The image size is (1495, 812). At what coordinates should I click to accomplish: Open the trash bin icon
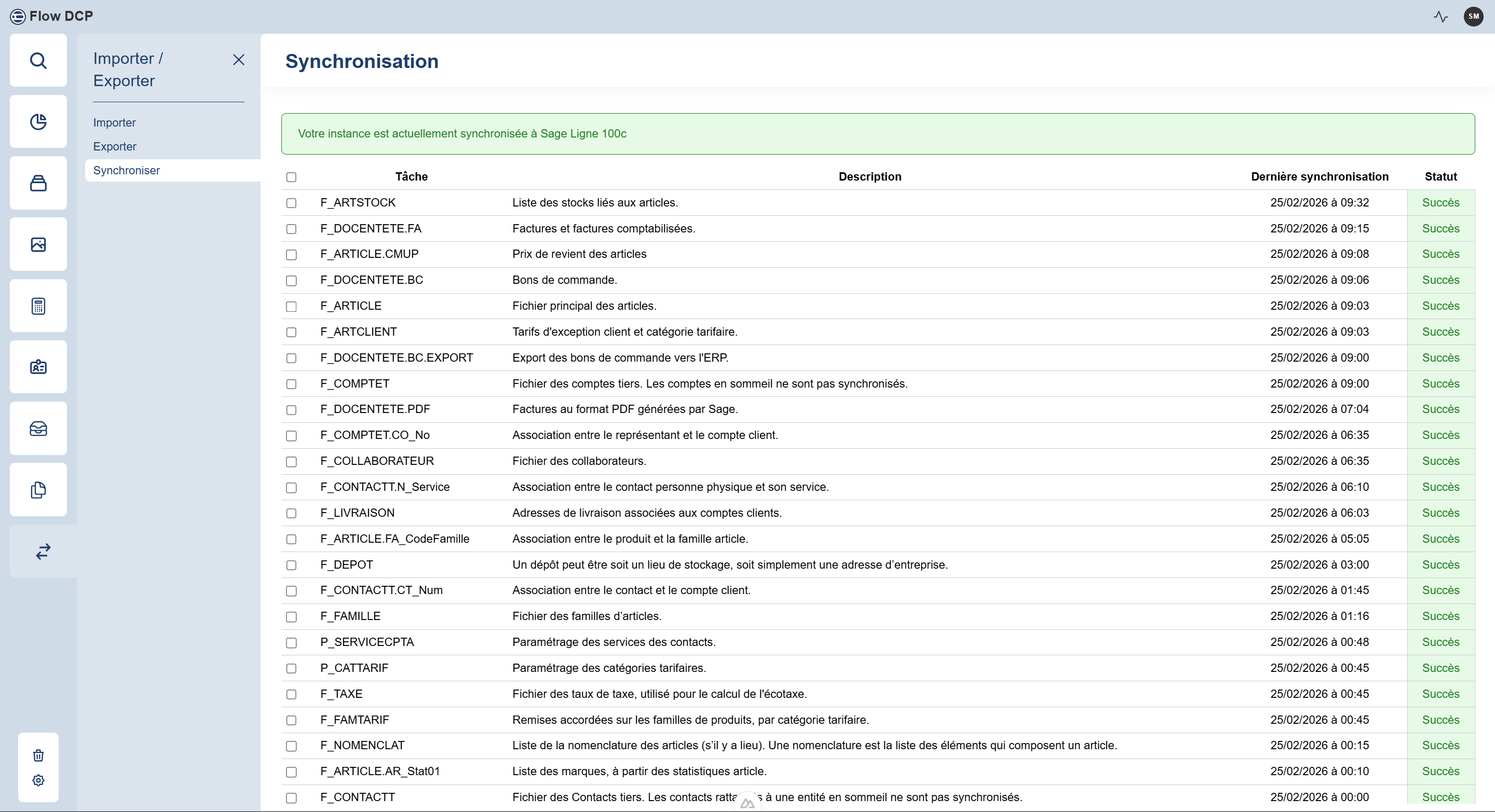pos(38,755)
